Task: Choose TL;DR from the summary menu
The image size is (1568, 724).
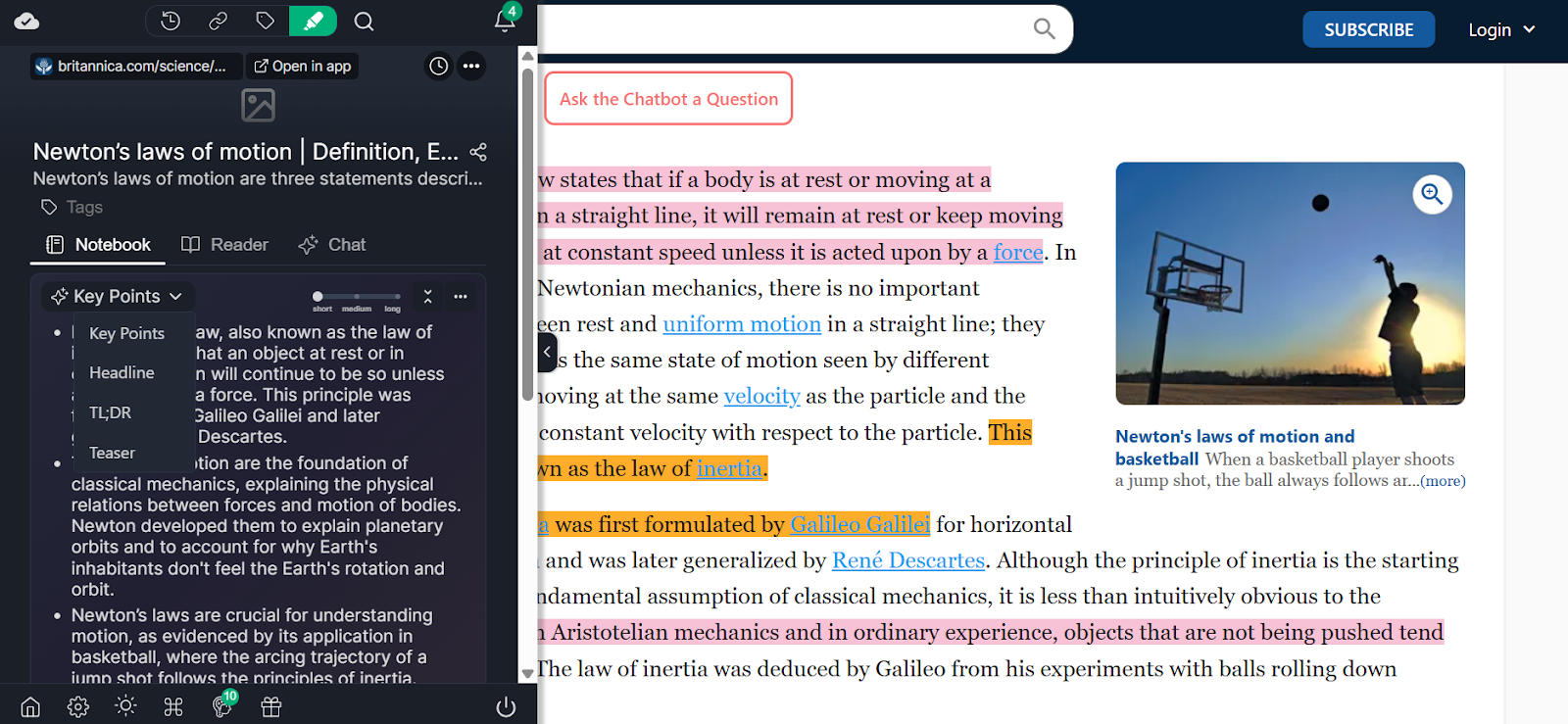Action: tap(110, 412)
